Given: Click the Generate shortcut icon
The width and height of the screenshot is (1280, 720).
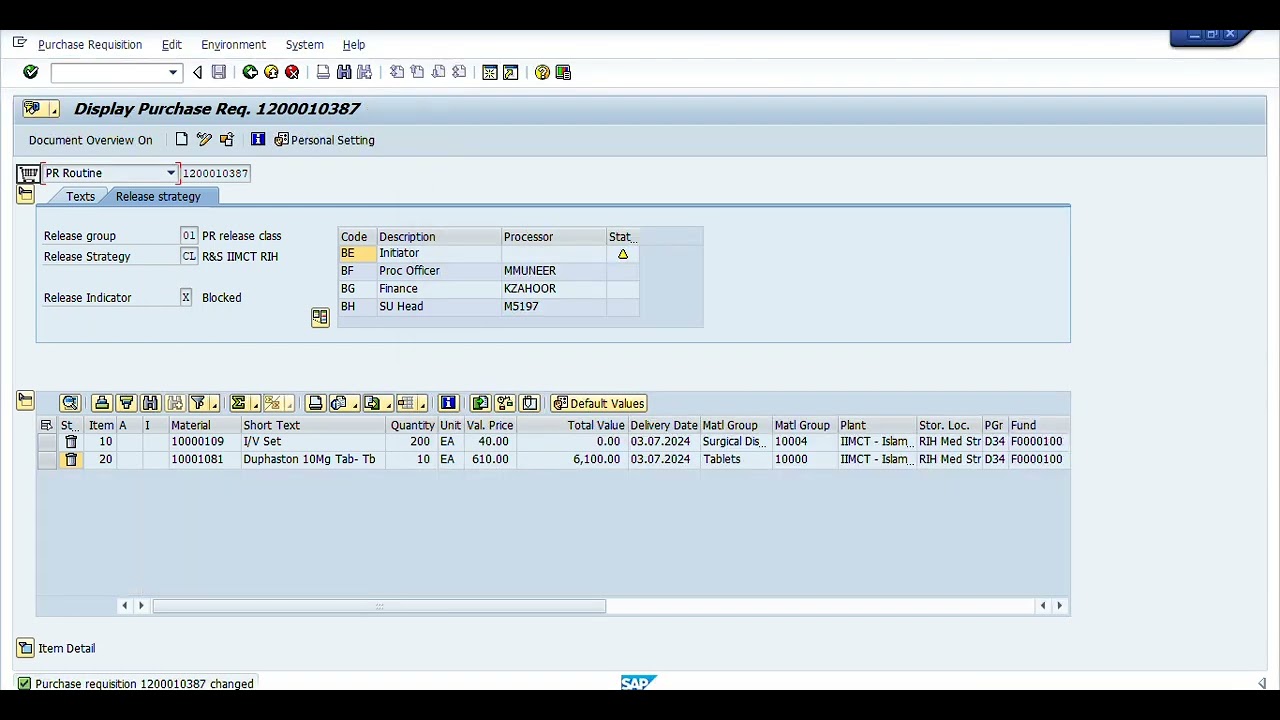Looking at the screenshot, I should click(511, 72).
